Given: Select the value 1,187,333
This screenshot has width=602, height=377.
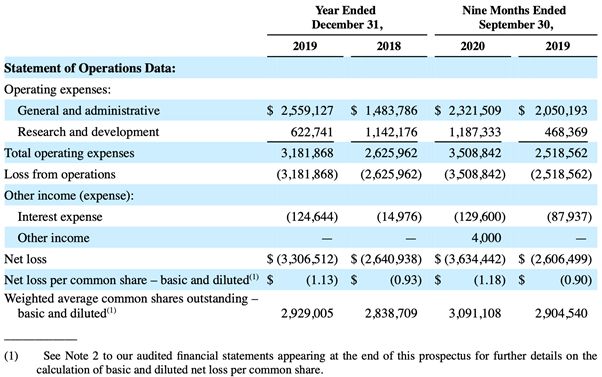Looking at the screenshot, I should (475, 132).
